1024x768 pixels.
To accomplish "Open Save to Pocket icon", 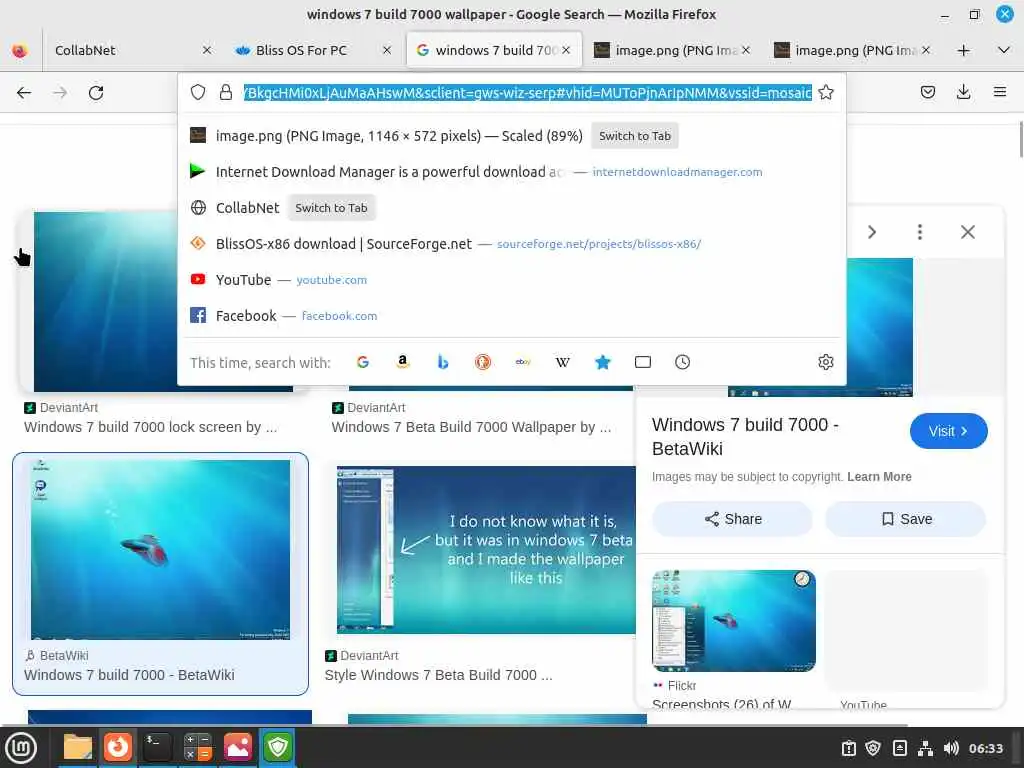I will click(927, 92).
